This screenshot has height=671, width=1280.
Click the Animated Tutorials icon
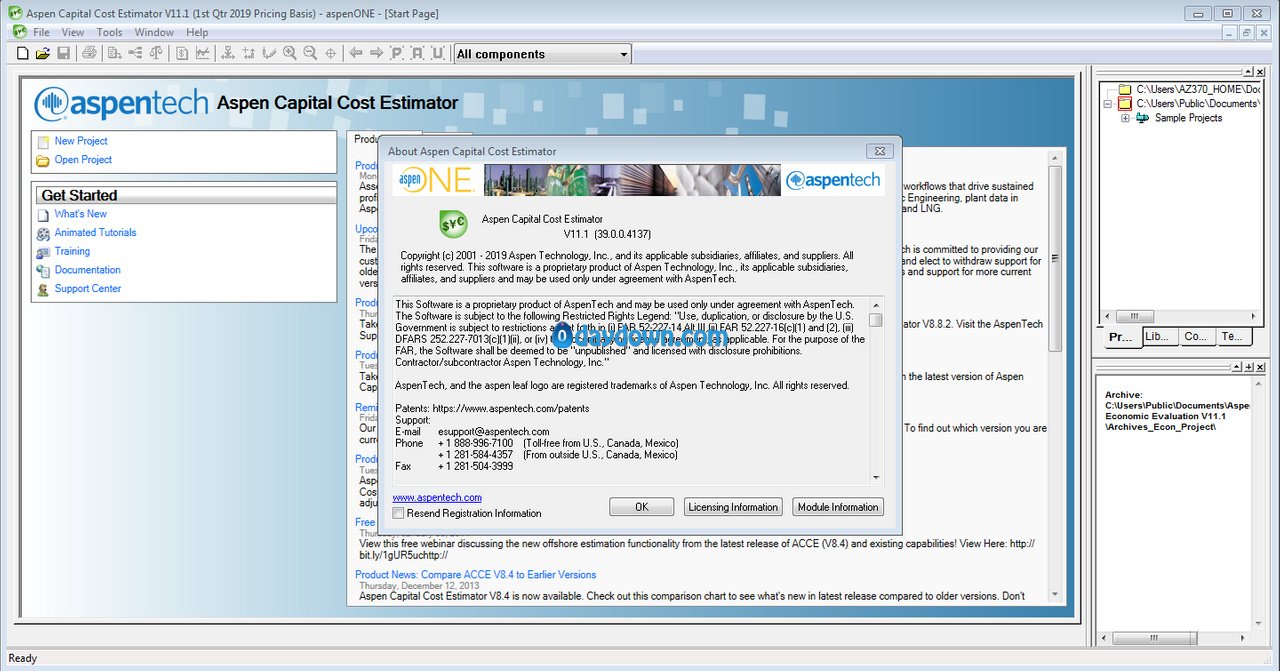[x=43, y=233]
